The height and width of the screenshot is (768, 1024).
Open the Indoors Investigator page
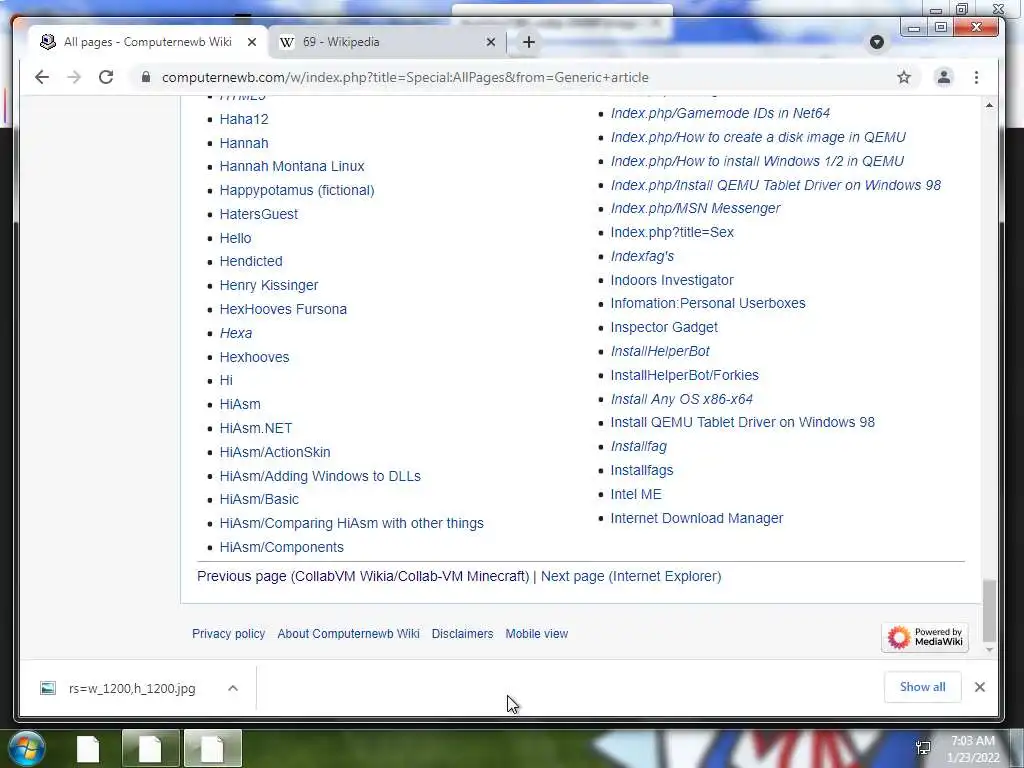[672, 280]
